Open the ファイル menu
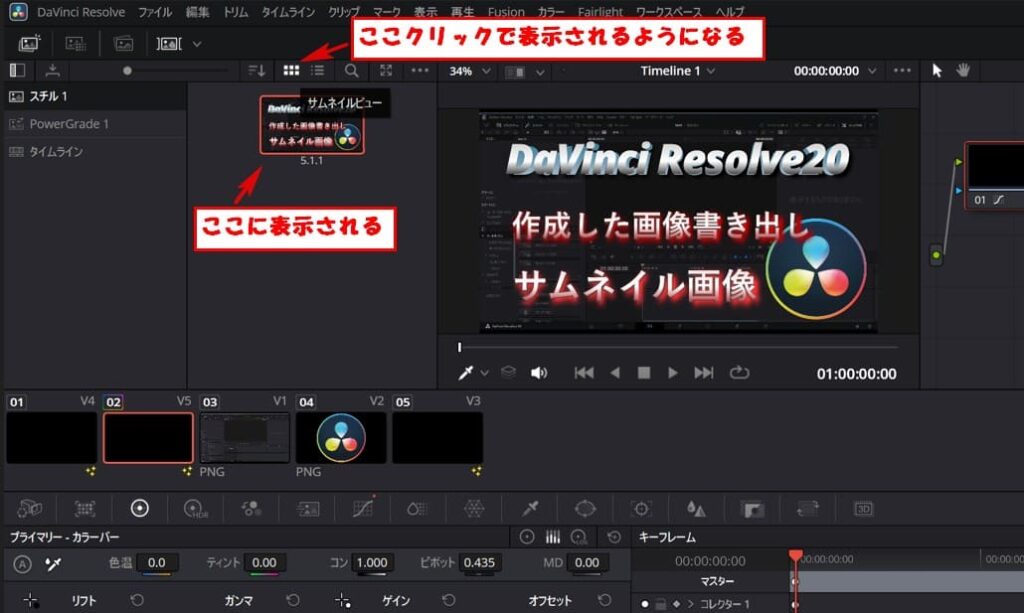1024x613 pixels. (155, 12)
